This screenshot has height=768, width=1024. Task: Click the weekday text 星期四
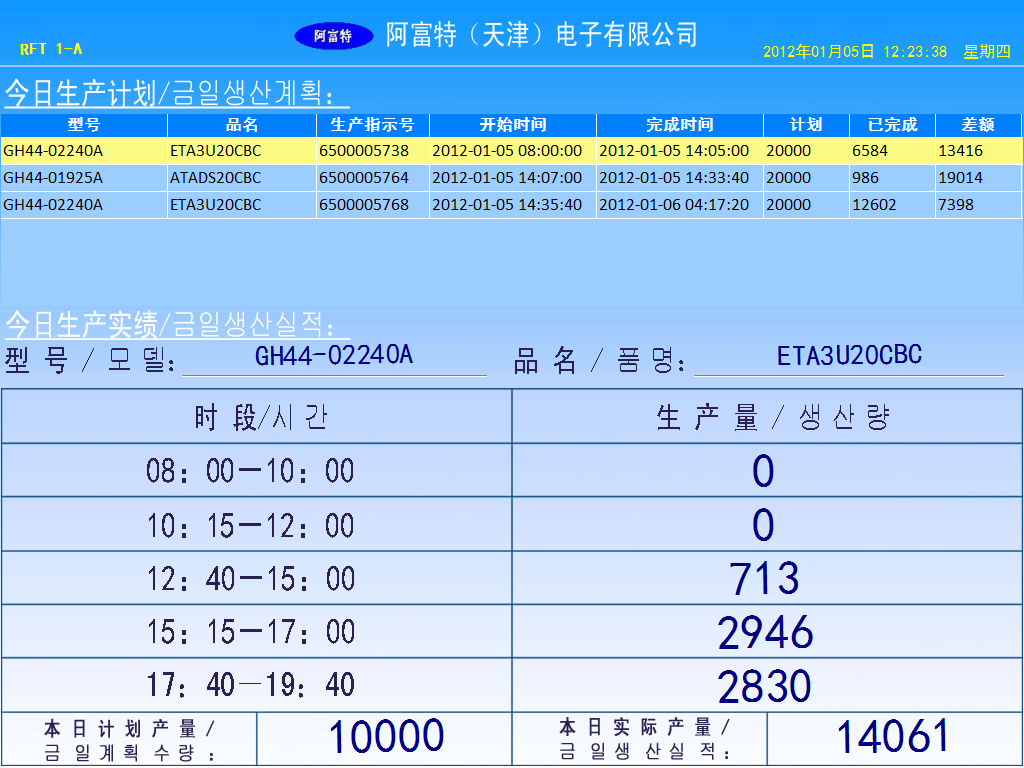(x=987, y=52)
